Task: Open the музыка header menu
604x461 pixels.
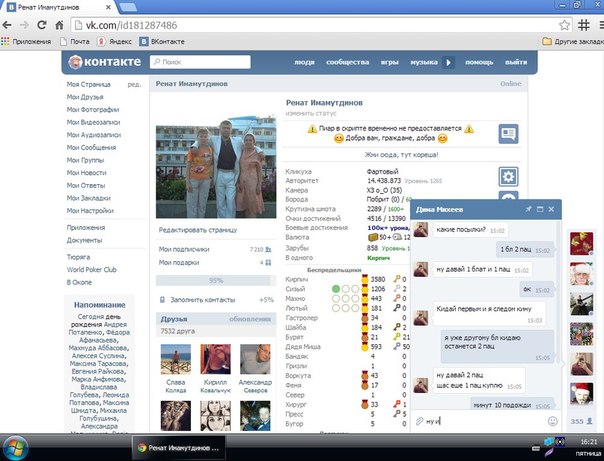Action: pyautogui.click(x=424, y=62)
